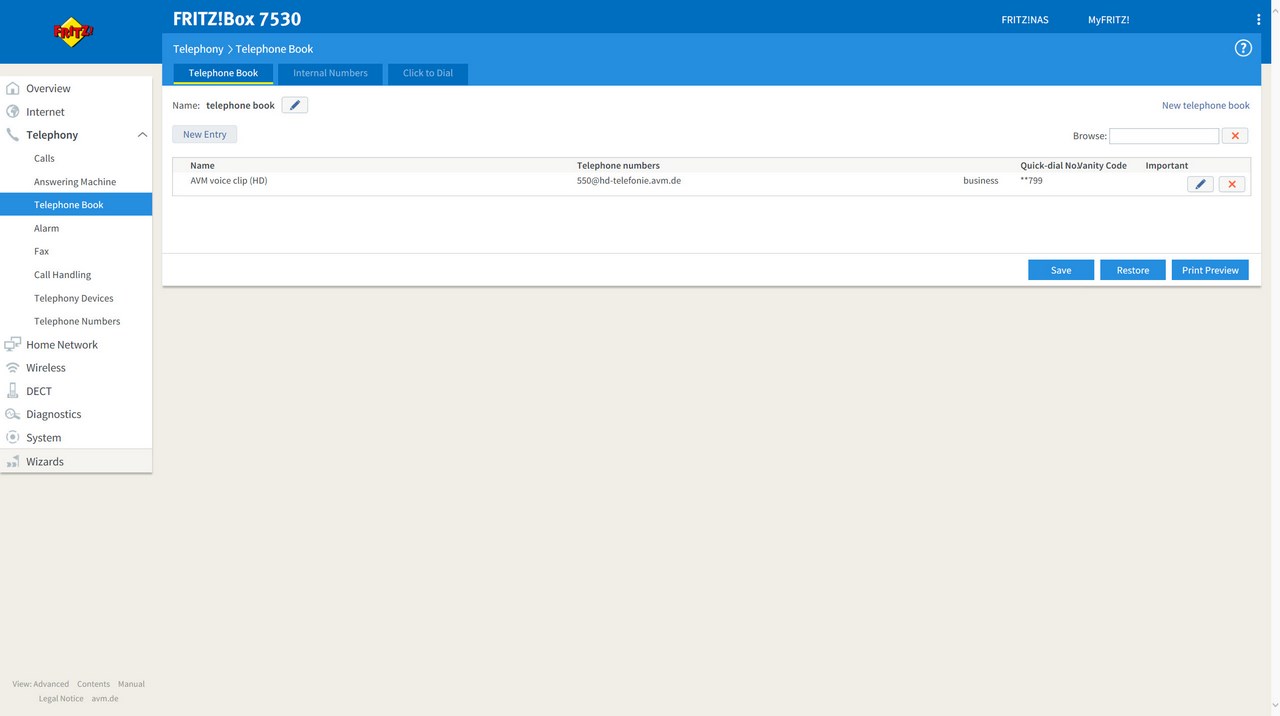Switch to the Internal Numbers tab
This screenshot has width=1280, height=716.
(330, 73)
